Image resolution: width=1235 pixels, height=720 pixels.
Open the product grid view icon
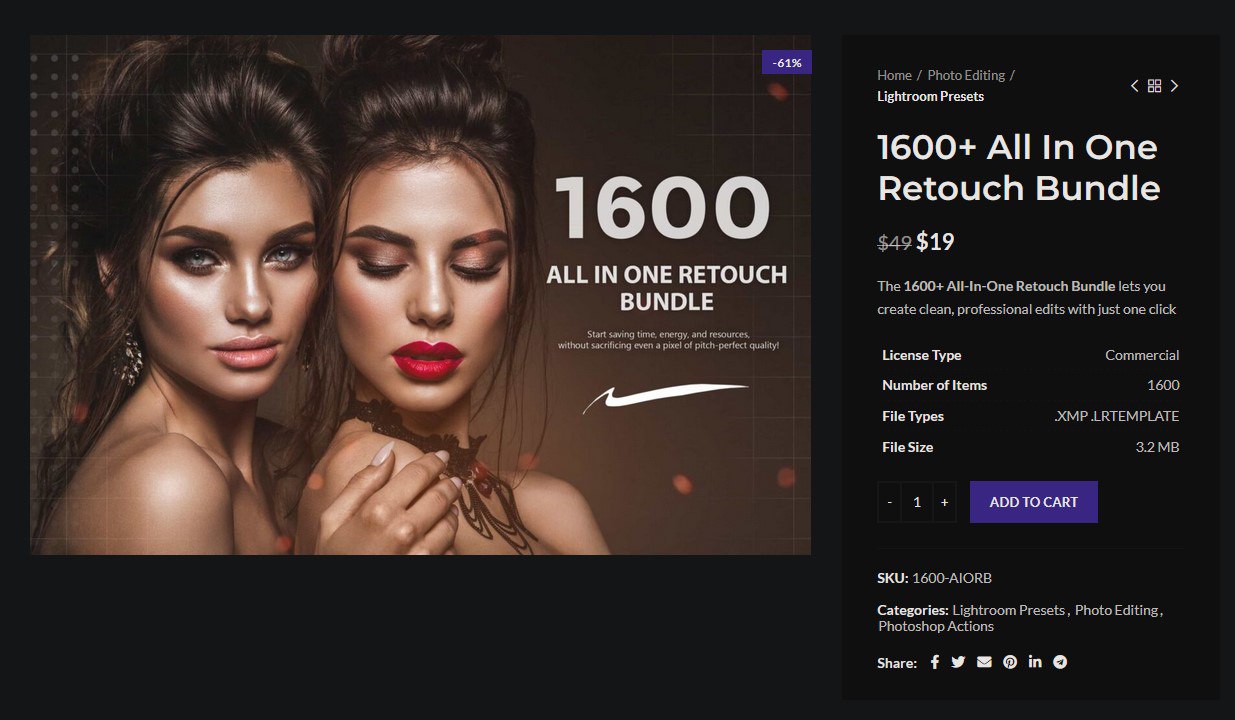point(1154,86)
